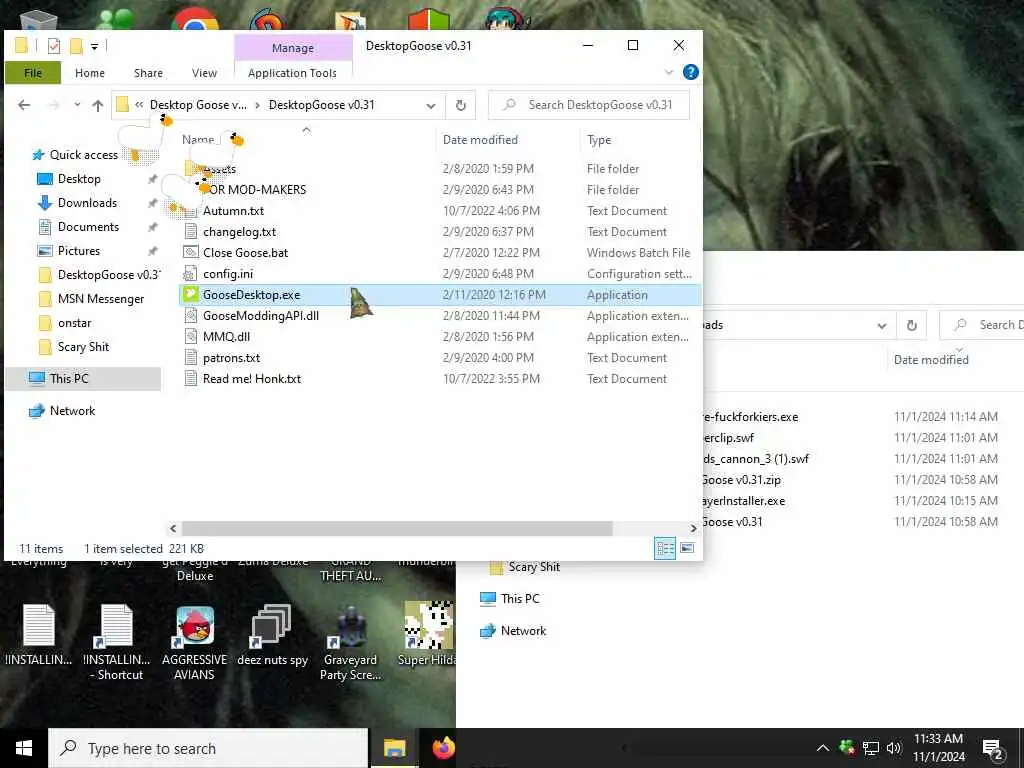Click the taskbar Type here to search box
The image size is (1024, 768).
tap(208, 748)
